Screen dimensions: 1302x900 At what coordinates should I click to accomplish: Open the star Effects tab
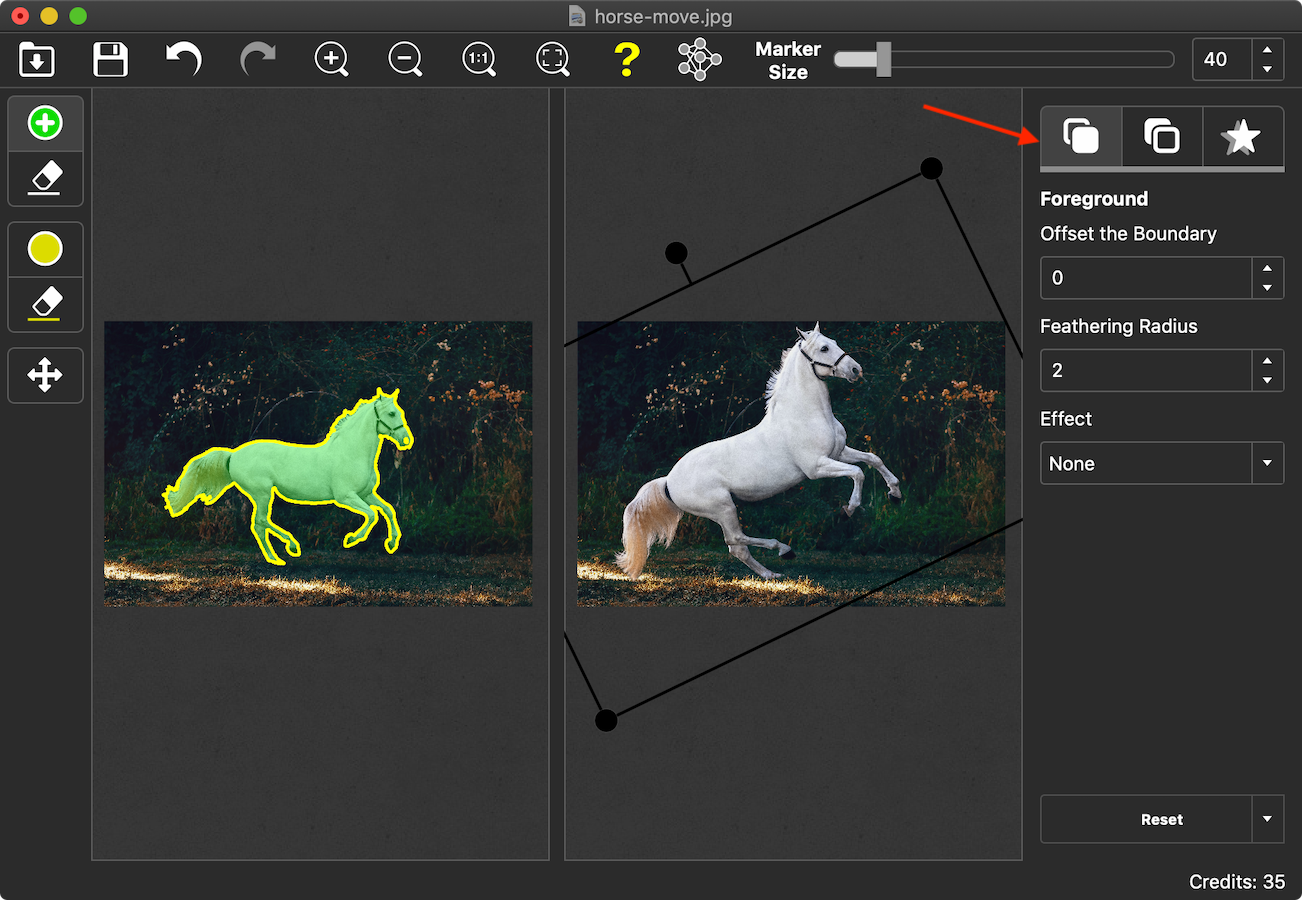tap(1242, 137)
